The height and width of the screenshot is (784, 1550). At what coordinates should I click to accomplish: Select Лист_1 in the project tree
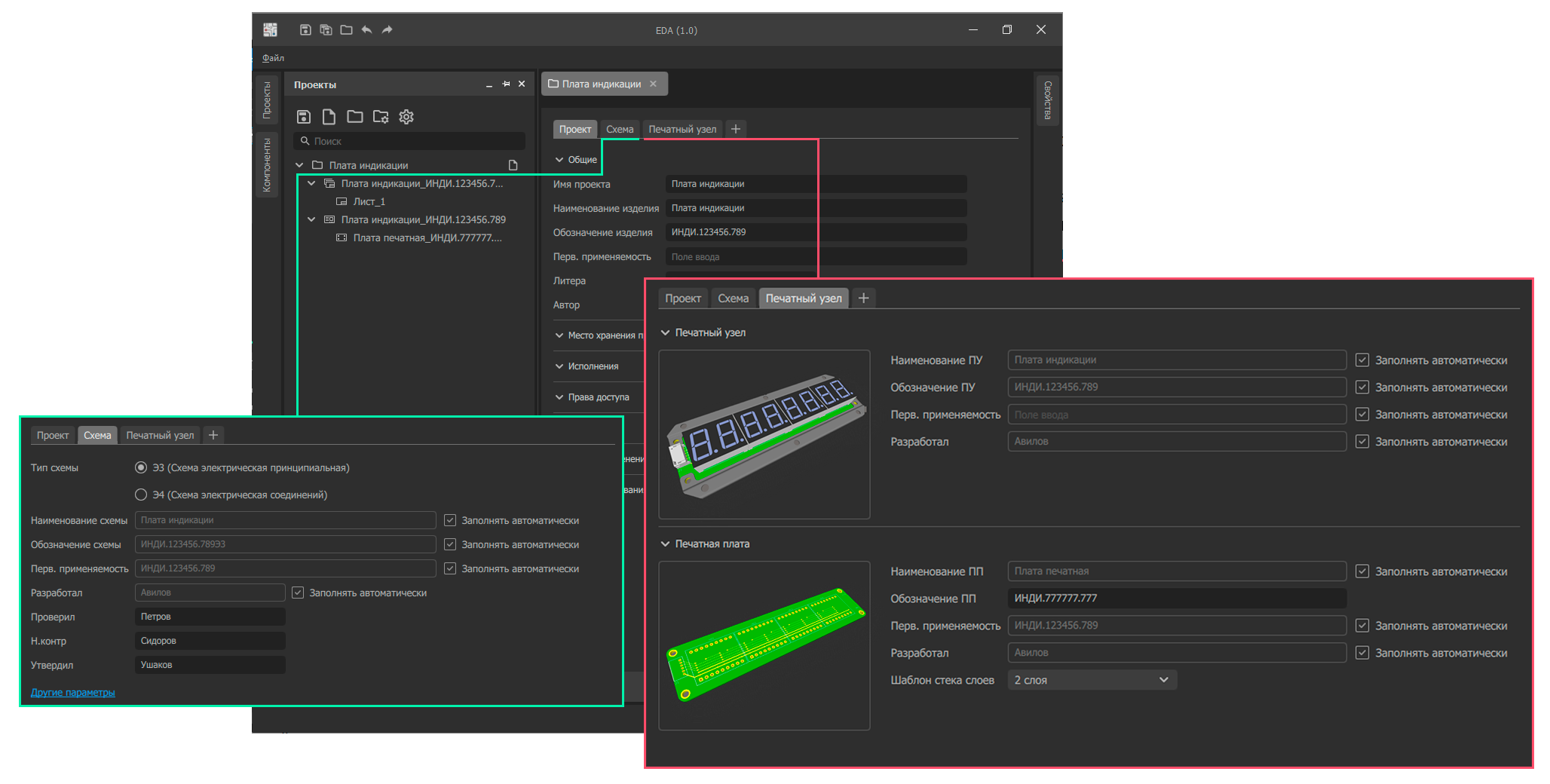[x=369, y=201]
